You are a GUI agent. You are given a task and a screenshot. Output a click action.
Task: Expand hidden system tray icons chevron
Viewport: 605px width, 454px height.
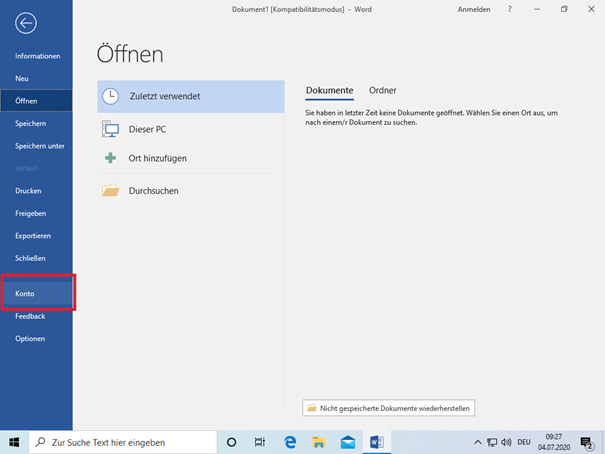click(477, 442)
